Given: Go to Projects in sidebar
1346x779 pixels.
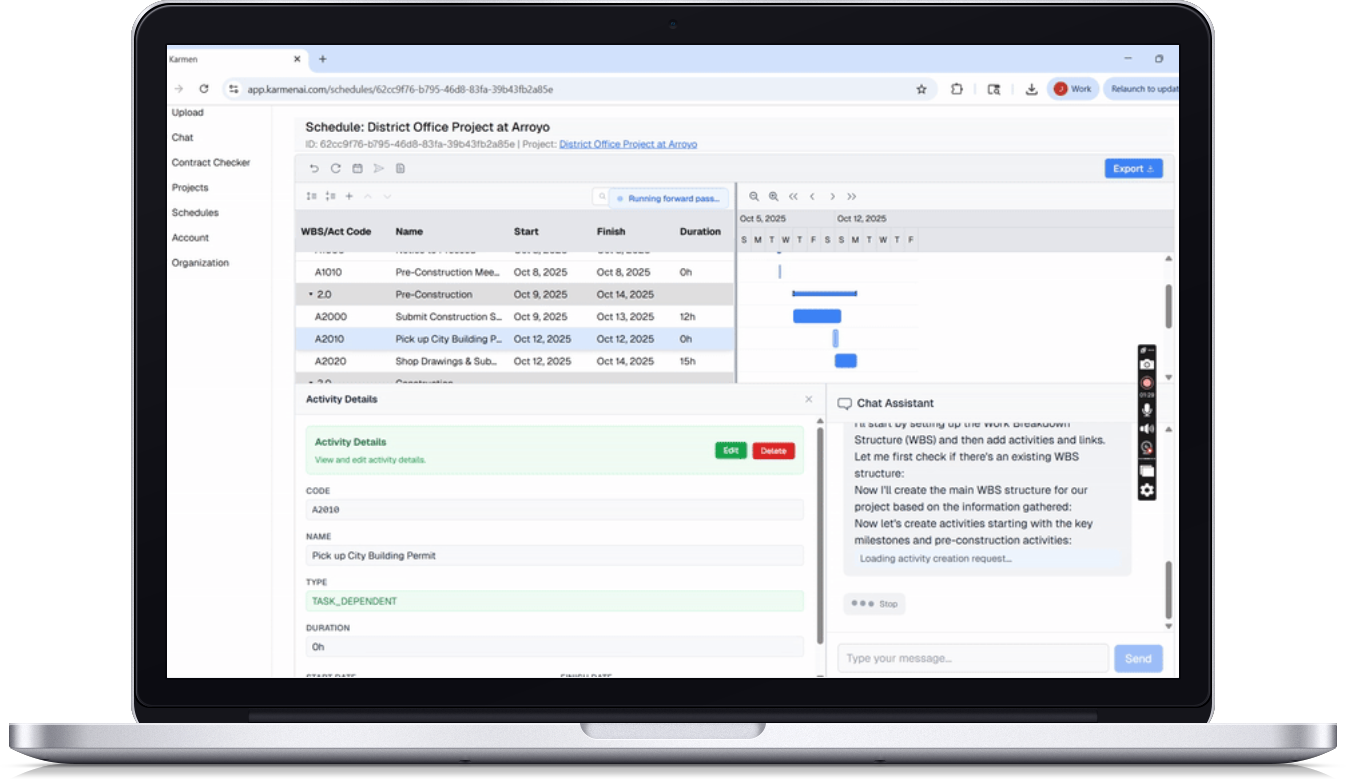Looking at the screenshot, I should [190, 188].
